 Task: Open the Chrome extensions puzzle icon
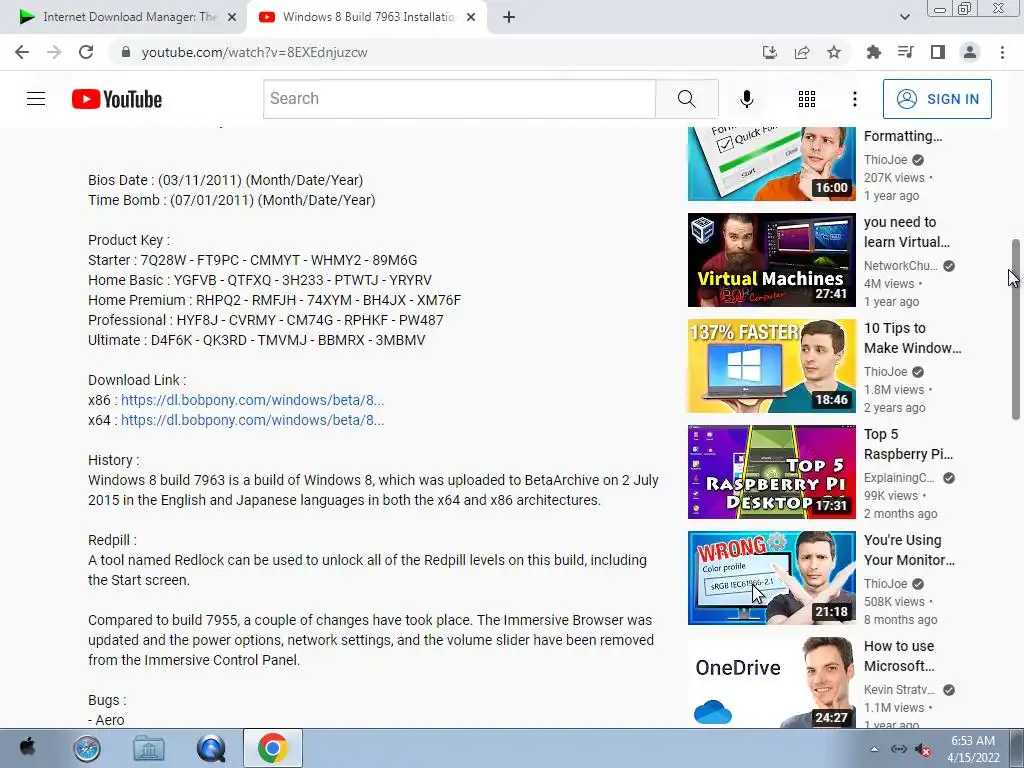pos(873,52)
